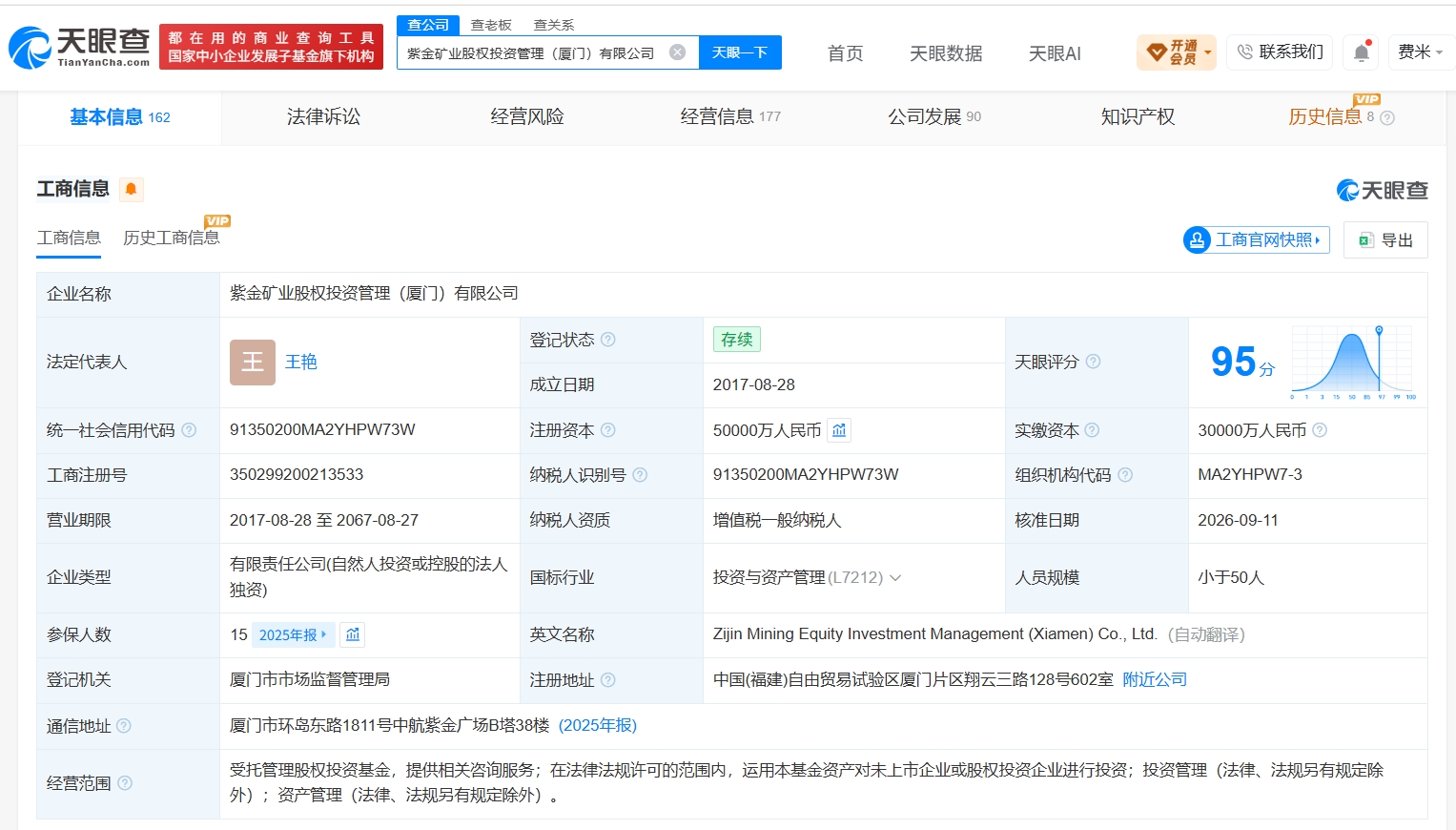Viewport: 1456px width, 830px height.
Task: Open help icon beside 历史信息 tab
Action: coord(1387,118)
